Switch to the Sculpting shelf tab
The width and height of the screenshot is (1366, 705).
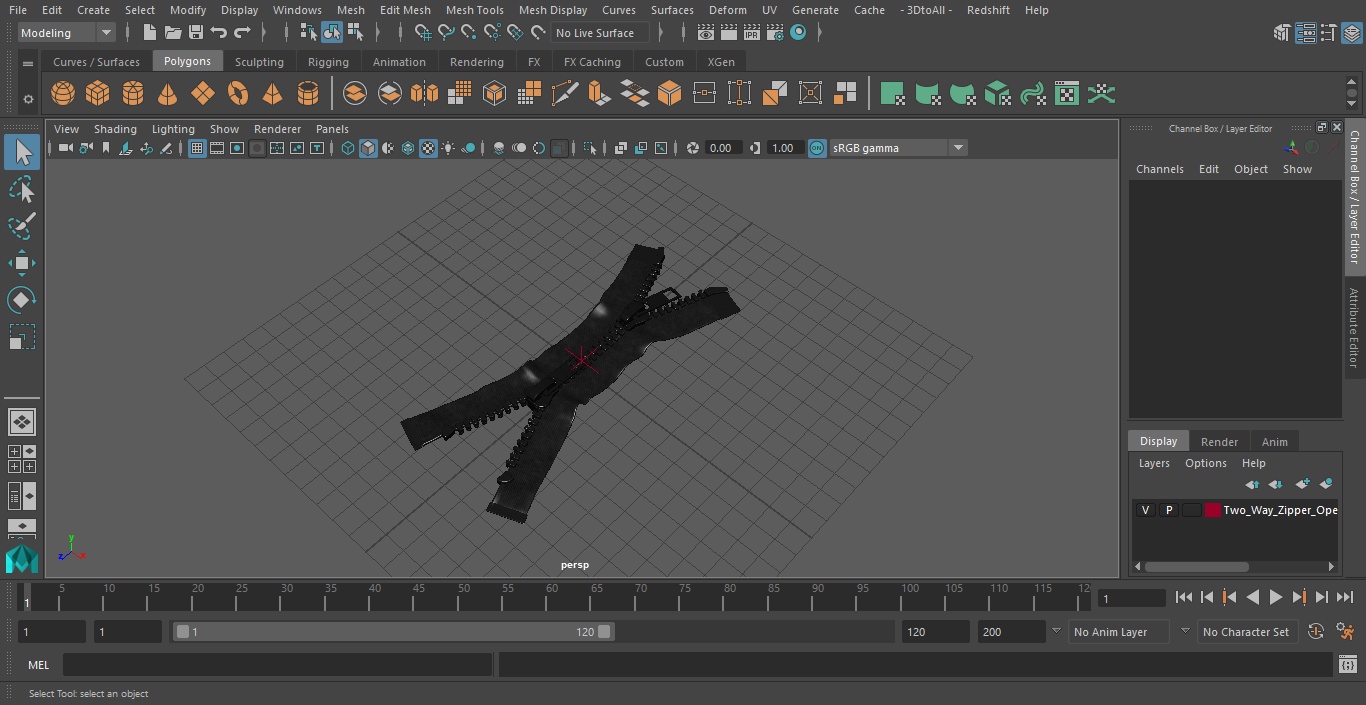pos(259,62)
